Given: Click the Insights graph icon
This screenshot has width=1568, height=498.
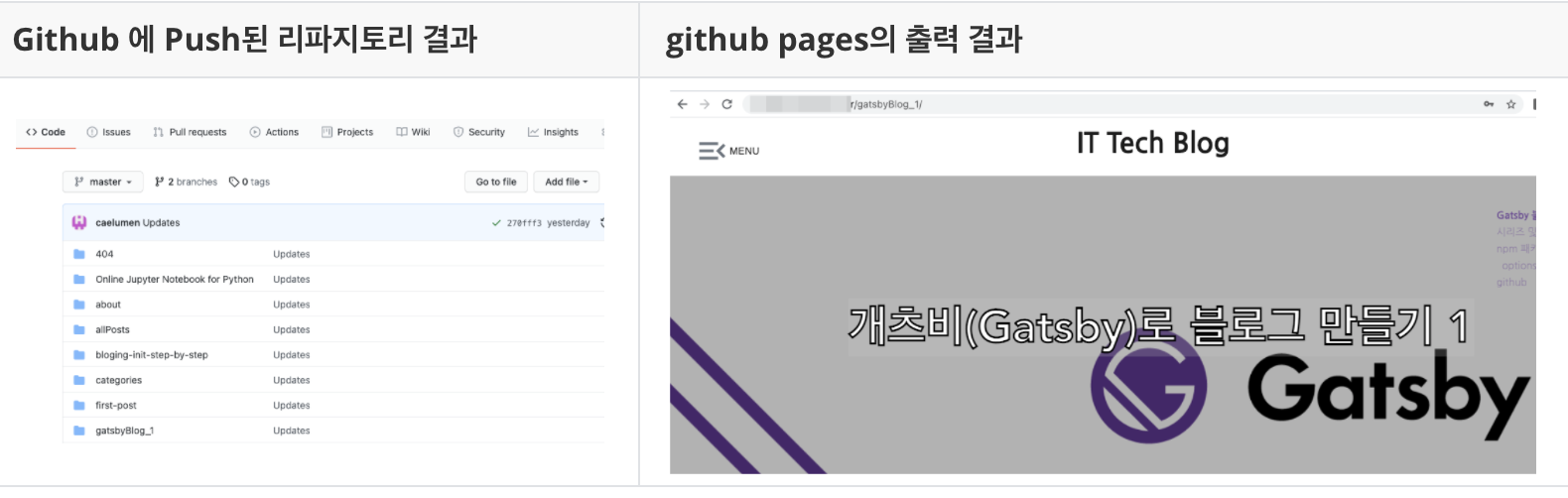Looking at the screenshot, I should coord(534,132).
